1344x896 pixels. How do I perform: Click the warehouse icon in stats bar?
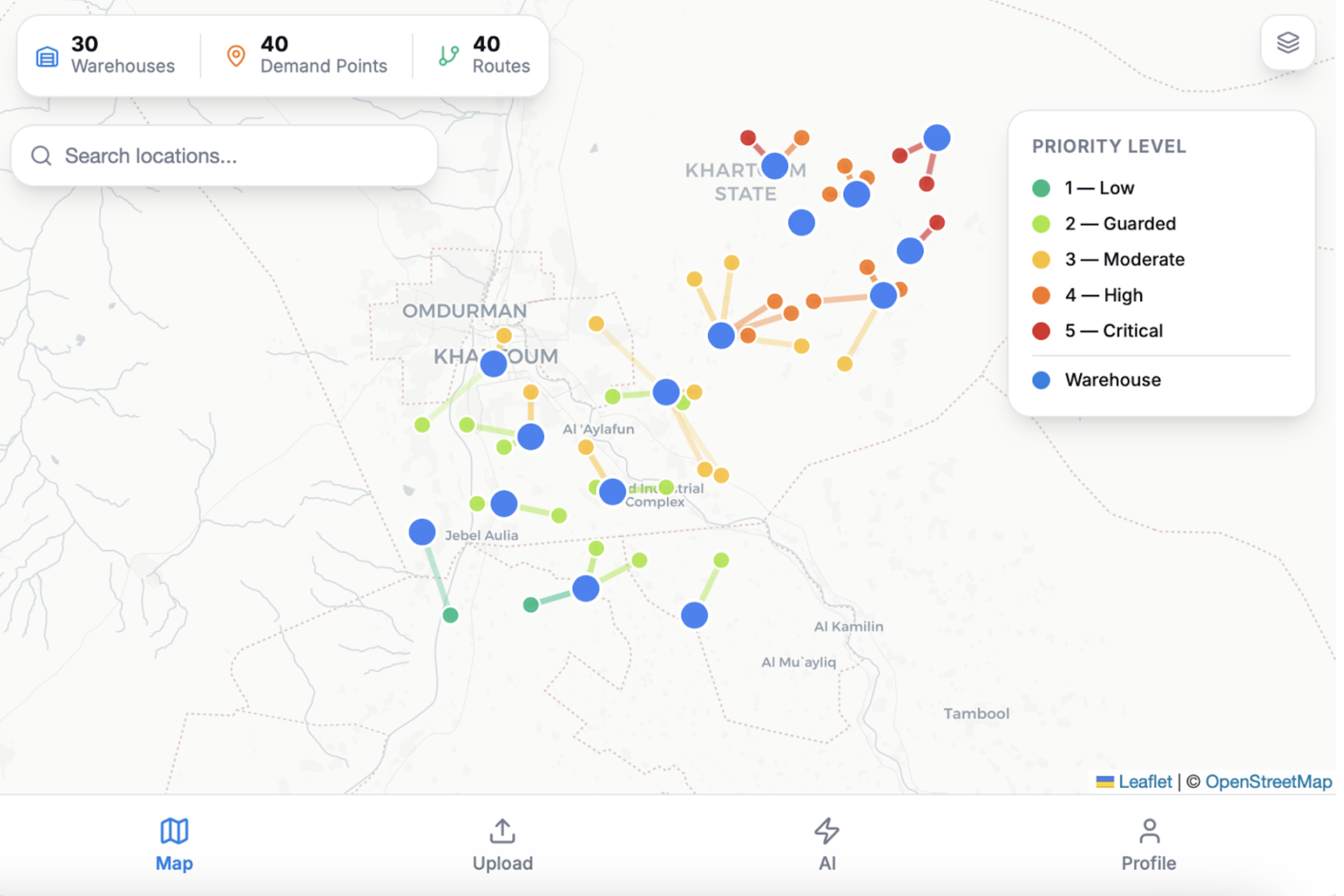click(47, 56)
